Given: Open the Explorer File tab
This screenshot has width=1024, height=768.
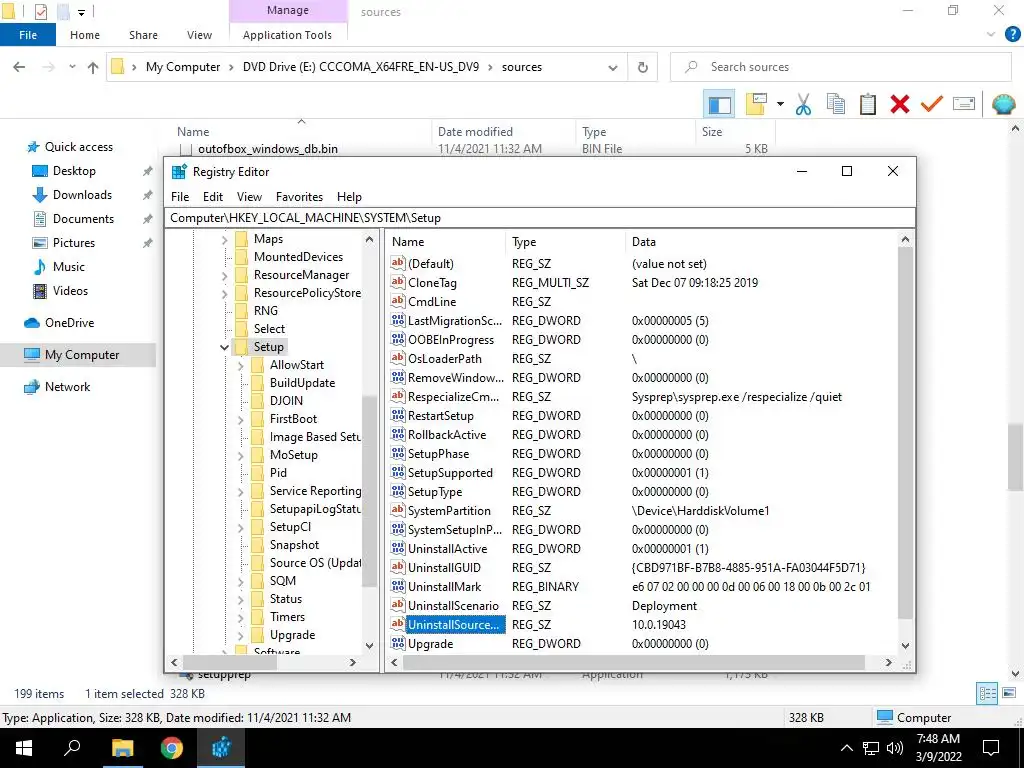Looking at the screenshot, I should point(27,35).
